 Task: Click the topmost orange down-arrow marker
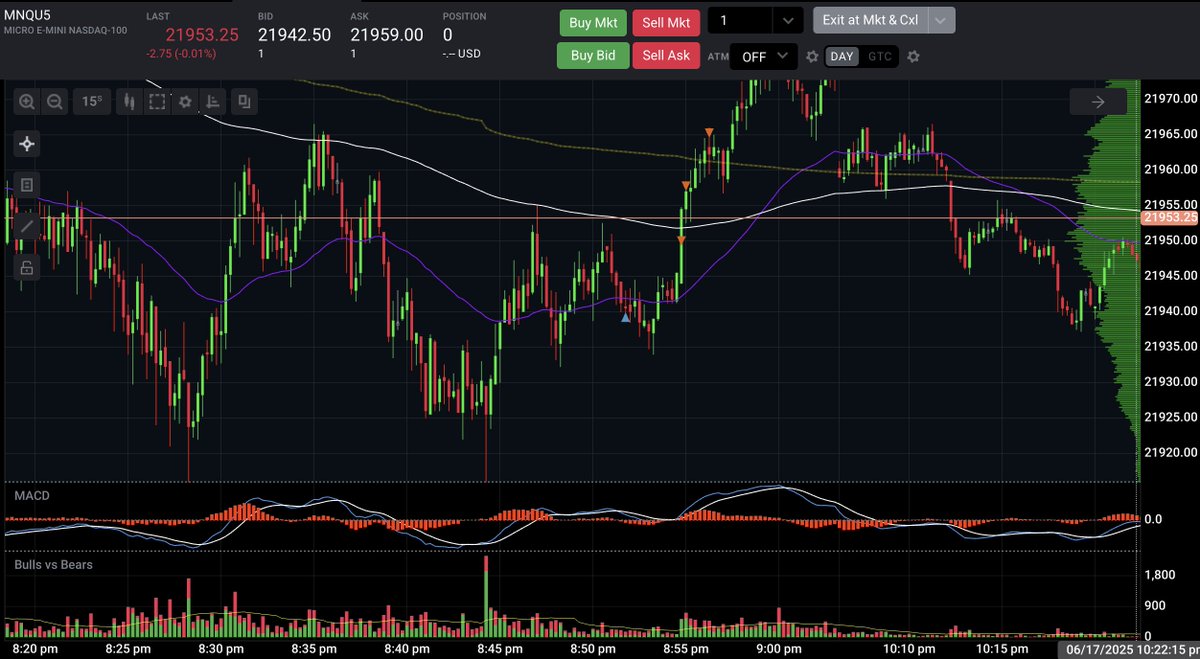click(x=709, y=132)
